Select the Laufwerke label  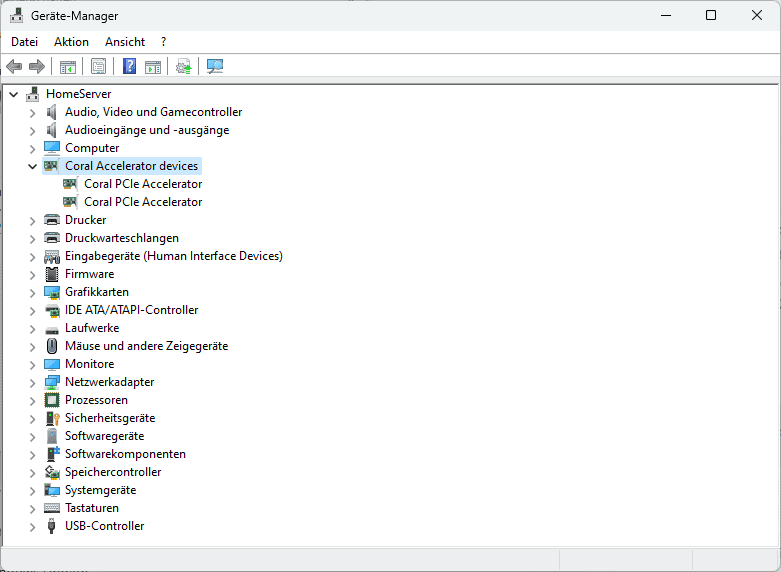(x=92, y=328)
